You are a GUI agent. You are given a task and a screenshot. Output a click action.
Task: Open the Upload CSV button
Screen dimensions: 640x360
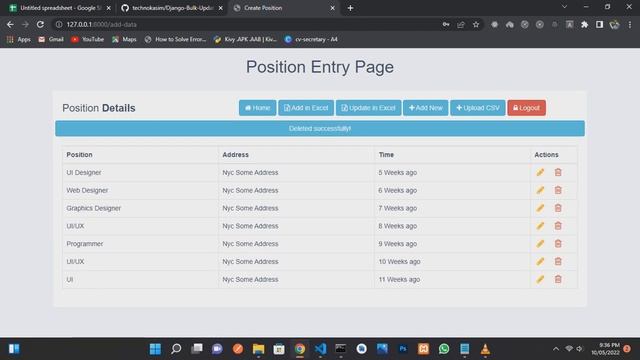point(478,108)
